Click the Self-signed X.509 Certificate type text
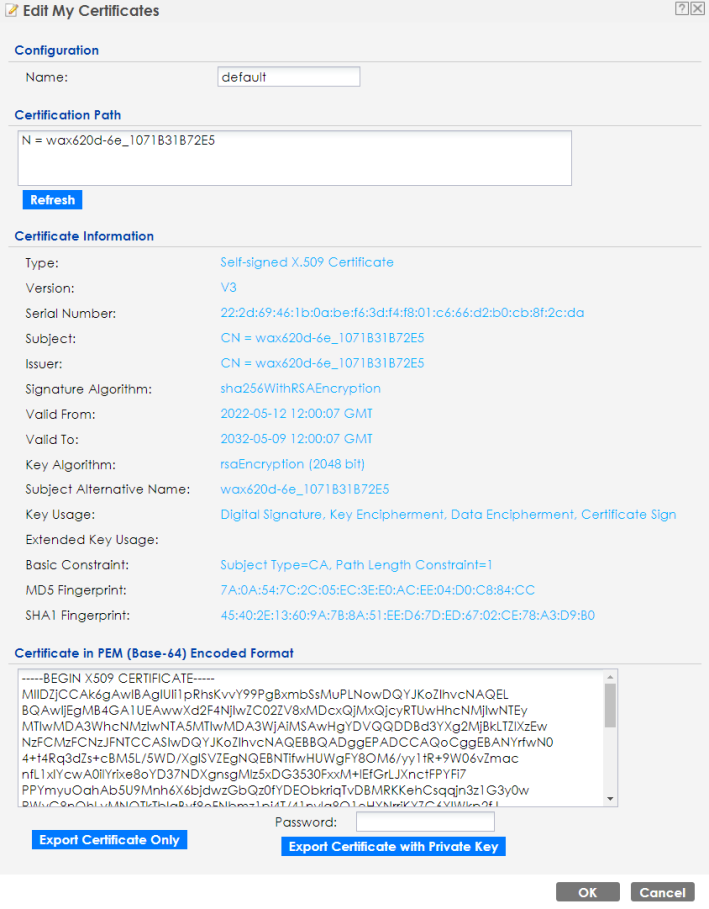 click(x=307, y=262)
